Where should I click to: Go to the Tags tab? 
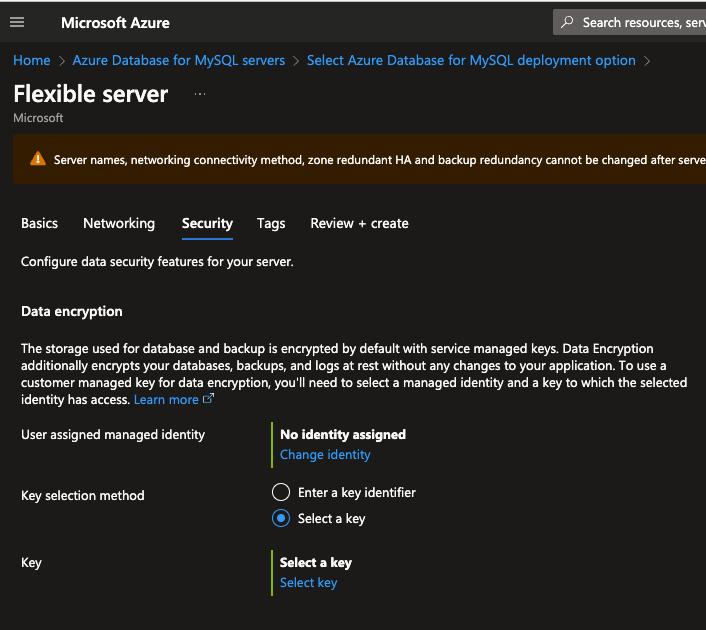pos(271,223)
